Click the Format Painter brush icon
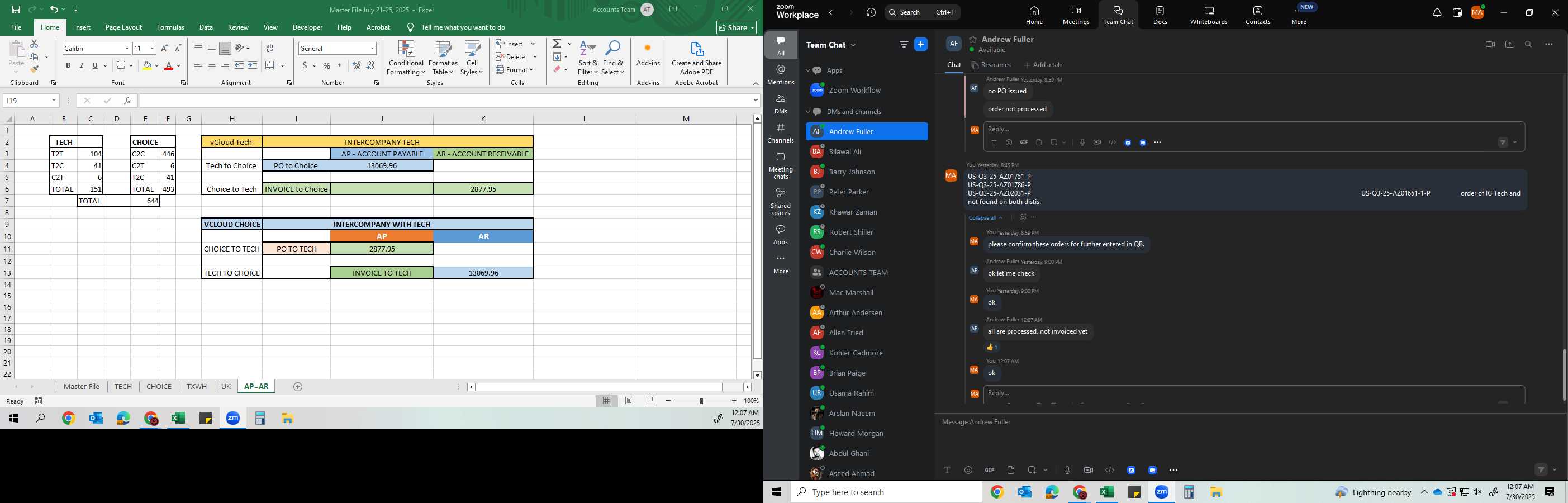 (35, 69)
